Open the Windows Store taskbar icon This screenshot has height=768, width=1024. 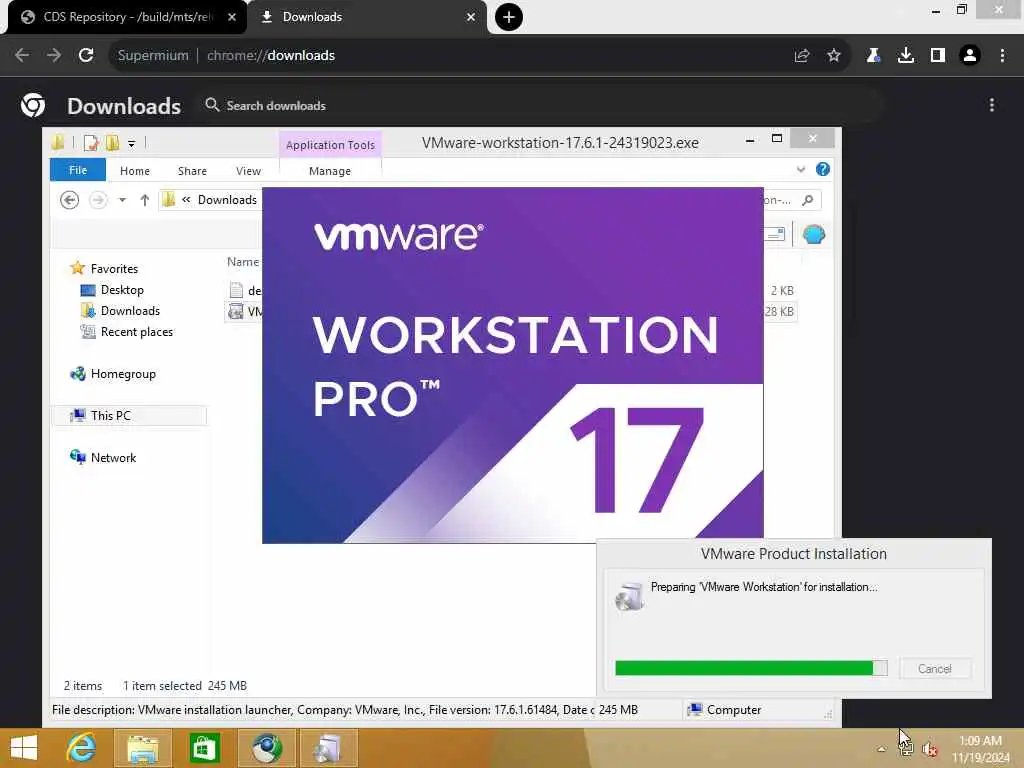(204, 748)
